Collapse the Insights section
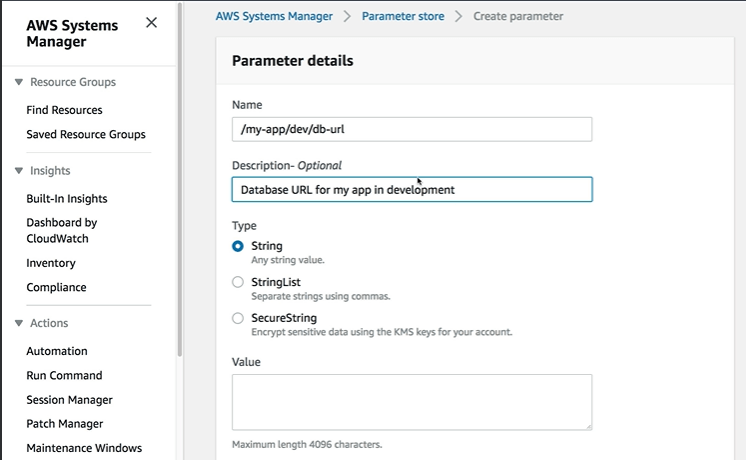This screenshot has width=746, height=460. (x=19, y=171)
